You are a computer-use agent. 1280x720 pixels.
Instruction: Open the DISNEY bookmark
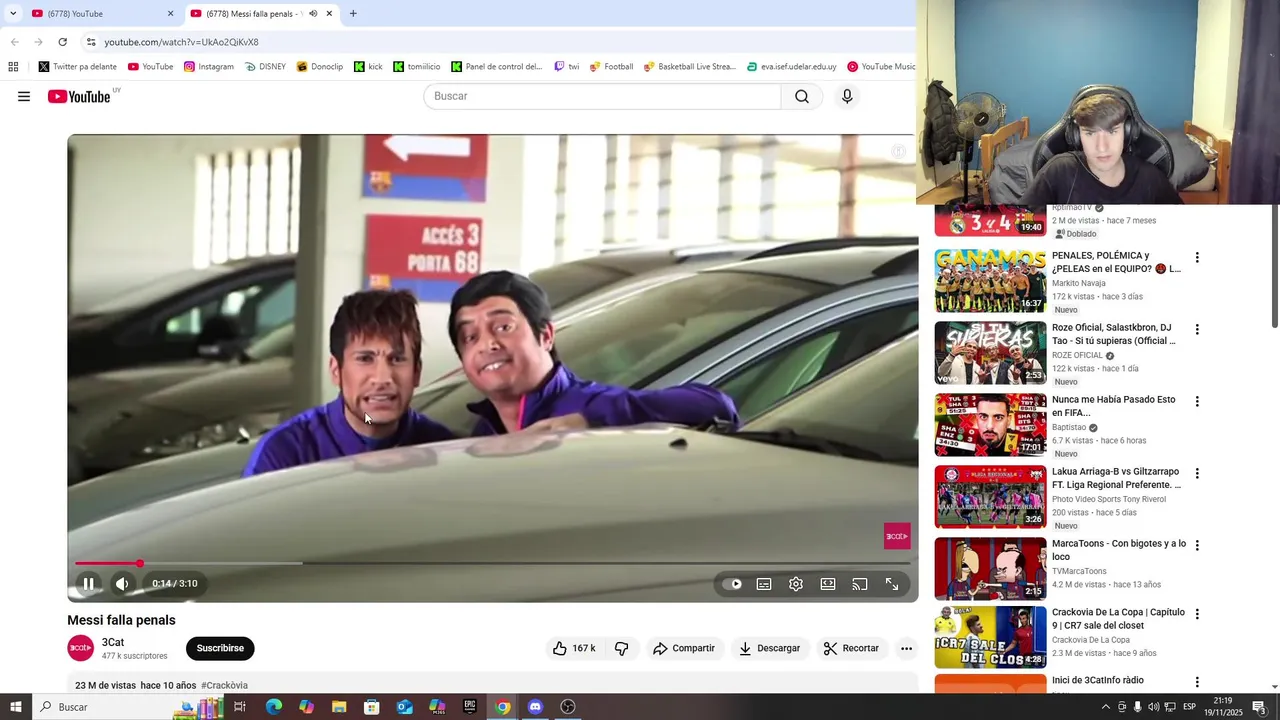click(x=265, y=67)
